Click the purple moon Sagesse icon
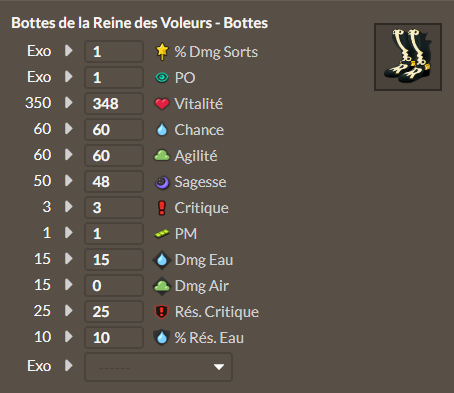This screenshot has height=393, width=454. coord(162,182)
